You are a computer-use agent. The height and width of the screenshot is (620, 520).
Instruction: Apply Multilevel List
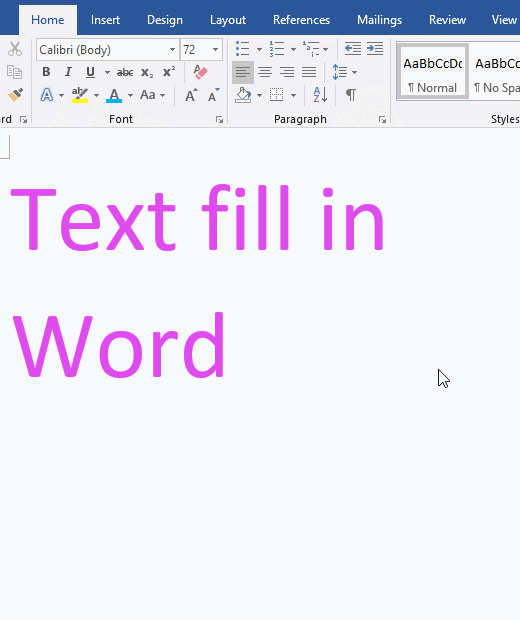[x=311, y=49]
